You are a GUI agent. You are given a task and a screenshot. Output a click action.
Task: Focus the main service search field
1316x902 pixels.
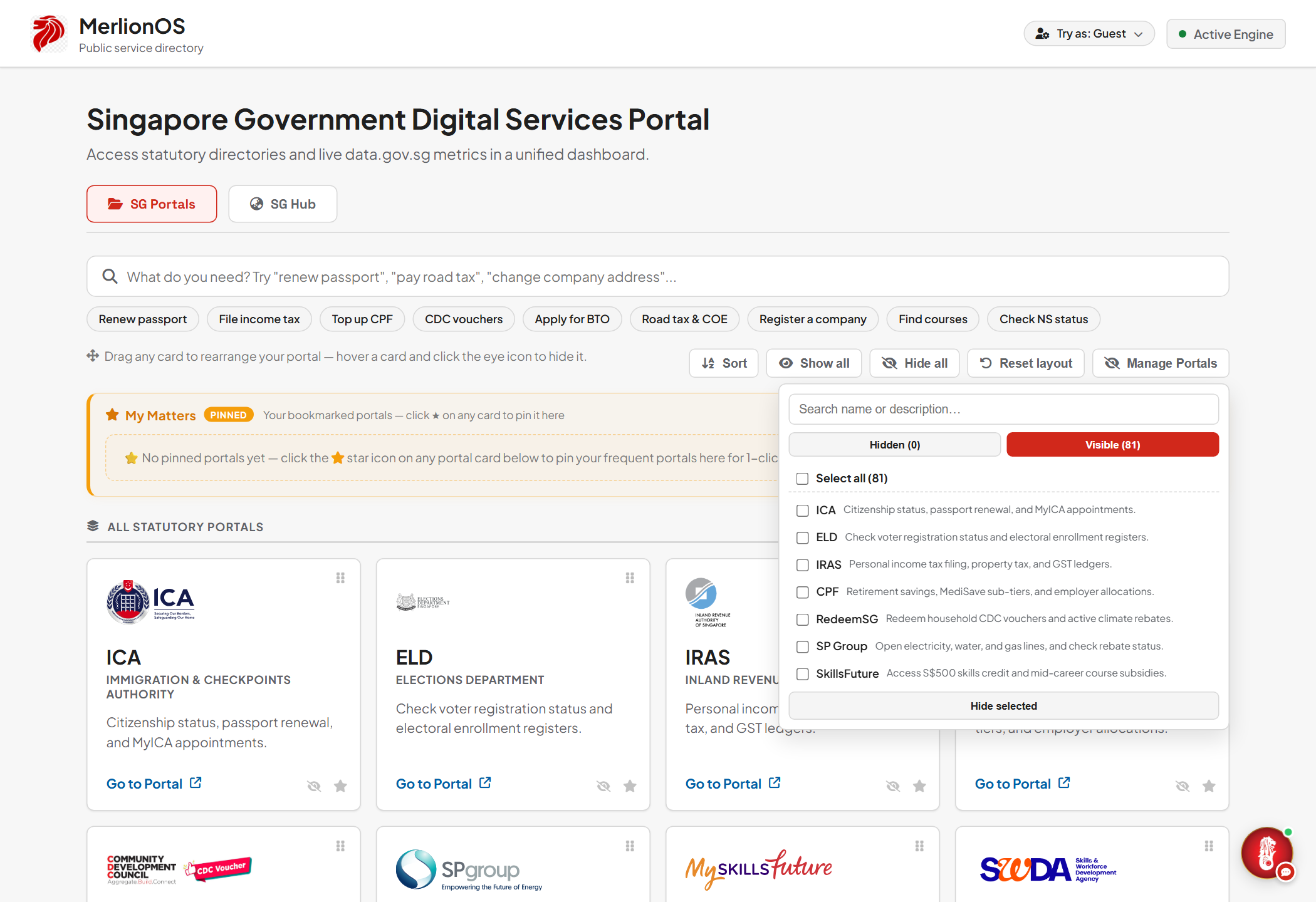658,276
